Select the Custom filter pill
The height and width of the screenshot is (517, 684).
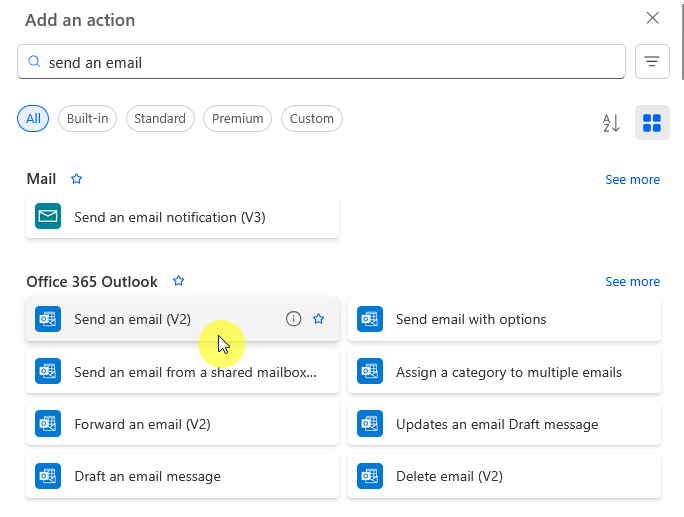311,118
